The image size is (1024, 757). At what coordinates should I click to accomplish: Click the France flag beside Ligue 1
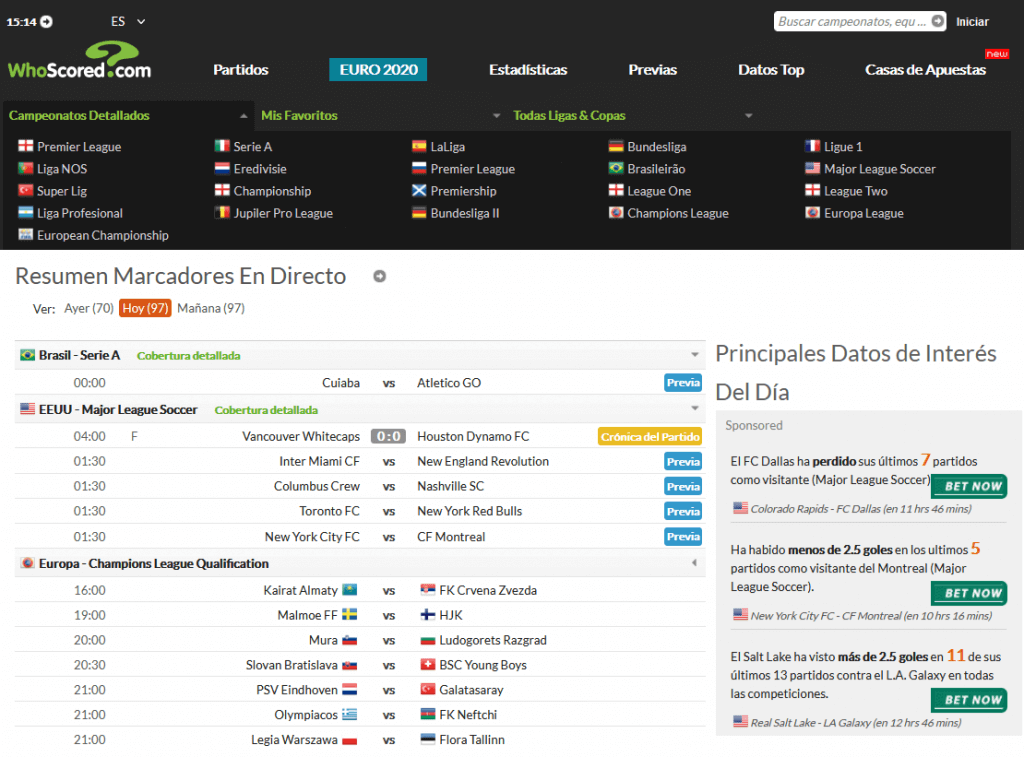(x=812, y=146)
